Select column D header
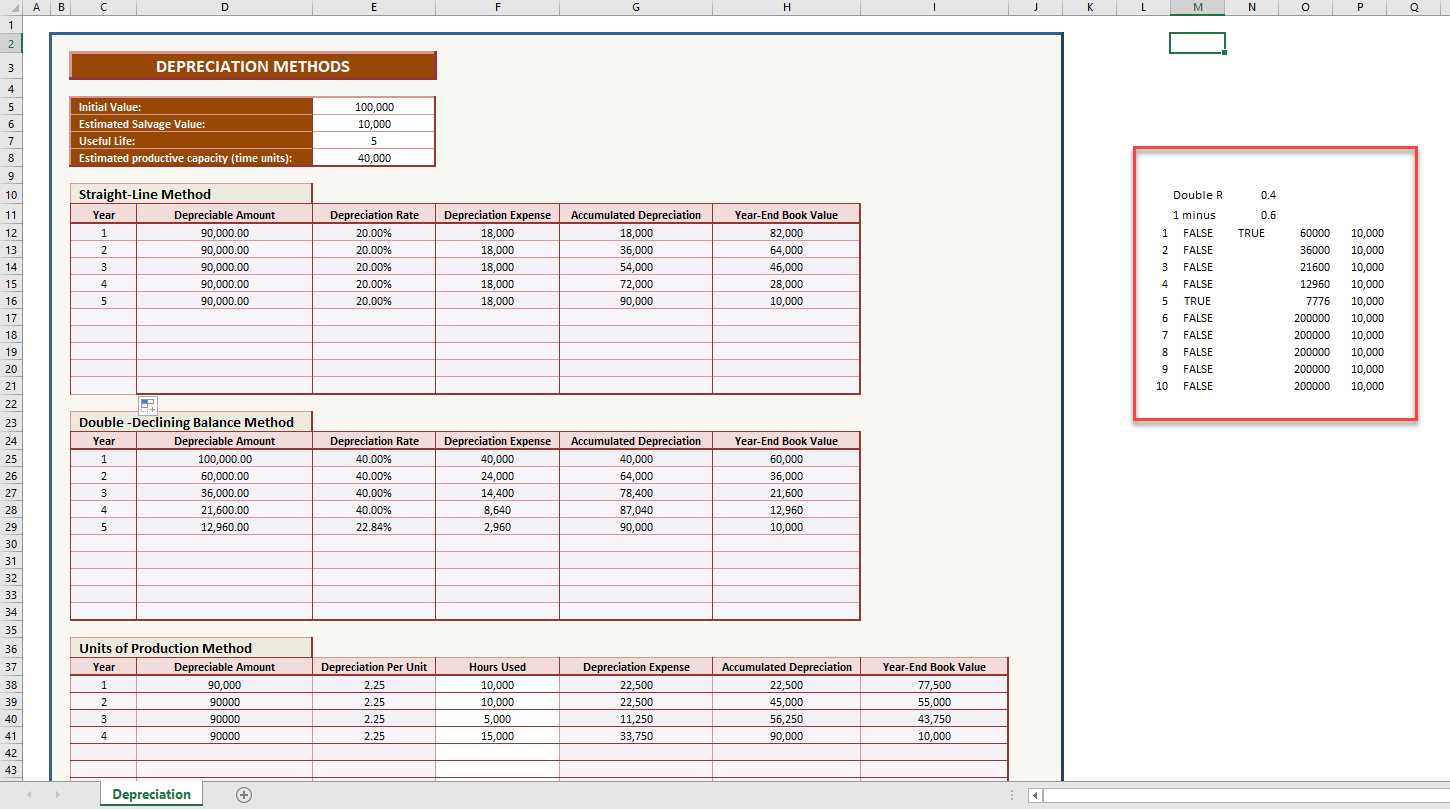The width and height of the screenshot is (1450, 809). pos(224,7)
